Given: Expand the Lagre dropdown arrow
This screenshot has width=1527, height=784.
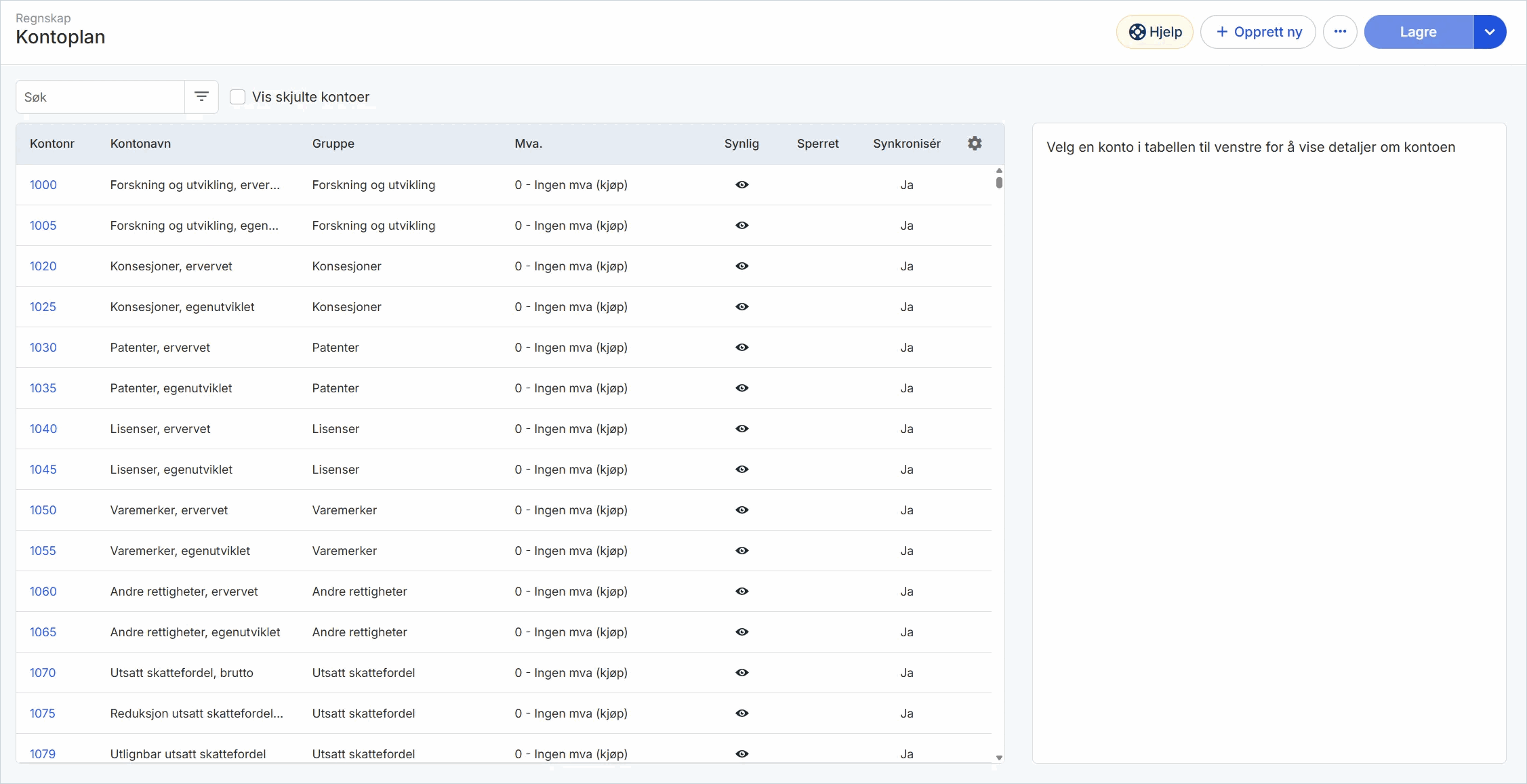Looking at the screenshot, I should point(1490,32).
